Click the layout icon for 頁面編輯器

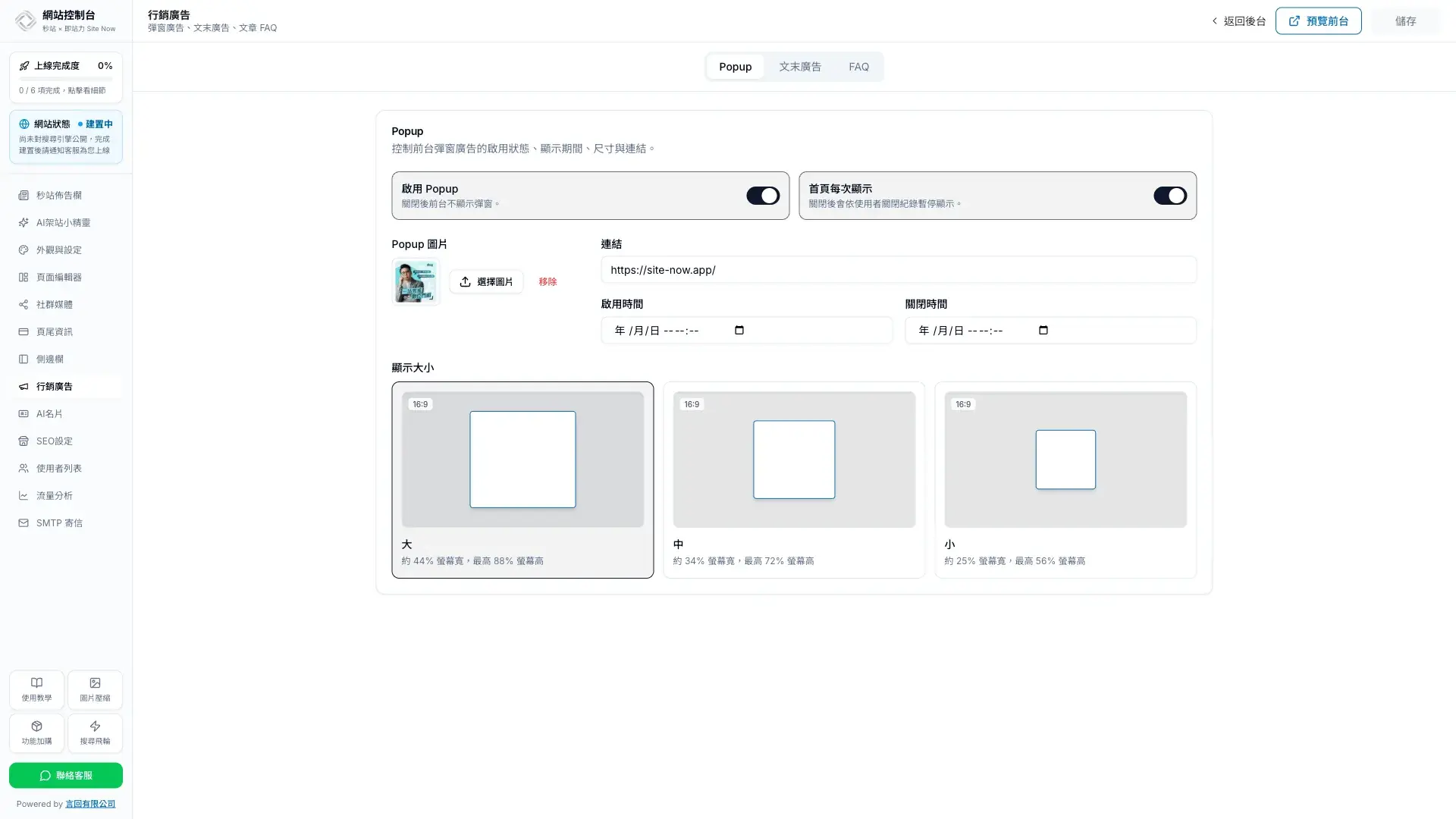point(24,278)
